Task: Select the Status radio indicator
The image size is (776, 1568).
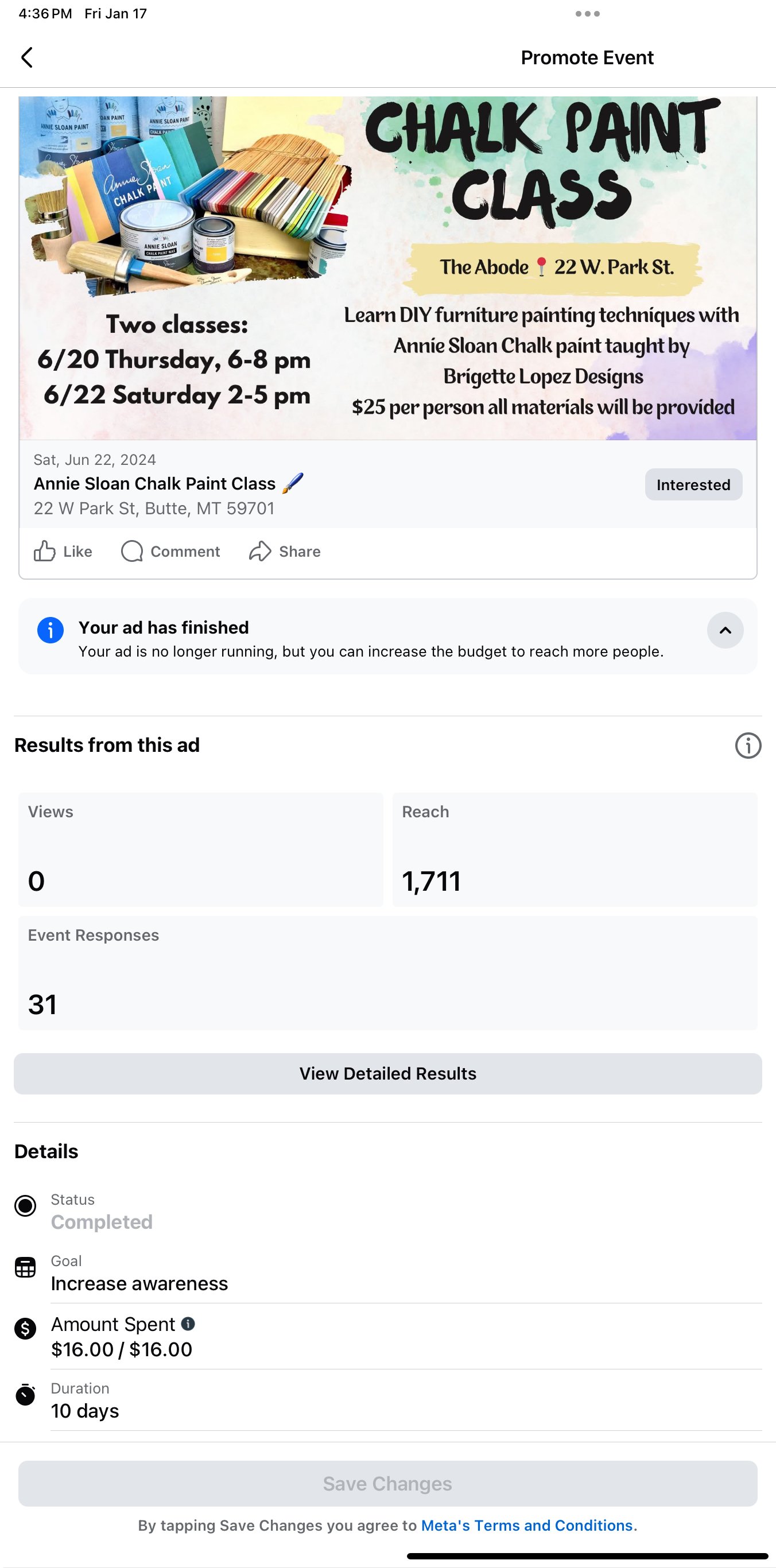Action: pos(25,1205)
